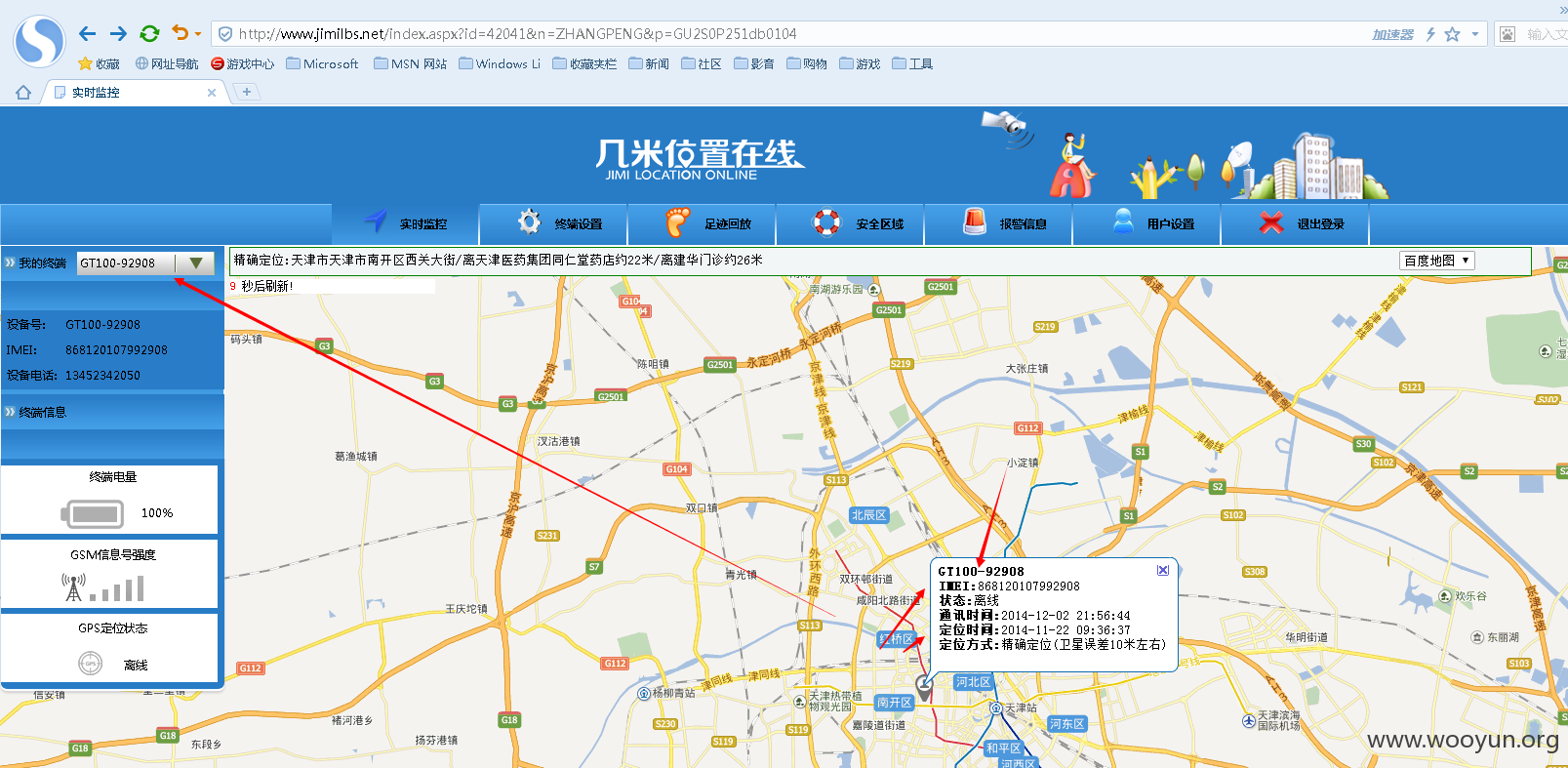Open the 终端设置 menu item
This screenshot has width=1568, height=768.
click(x=554, y=223)
